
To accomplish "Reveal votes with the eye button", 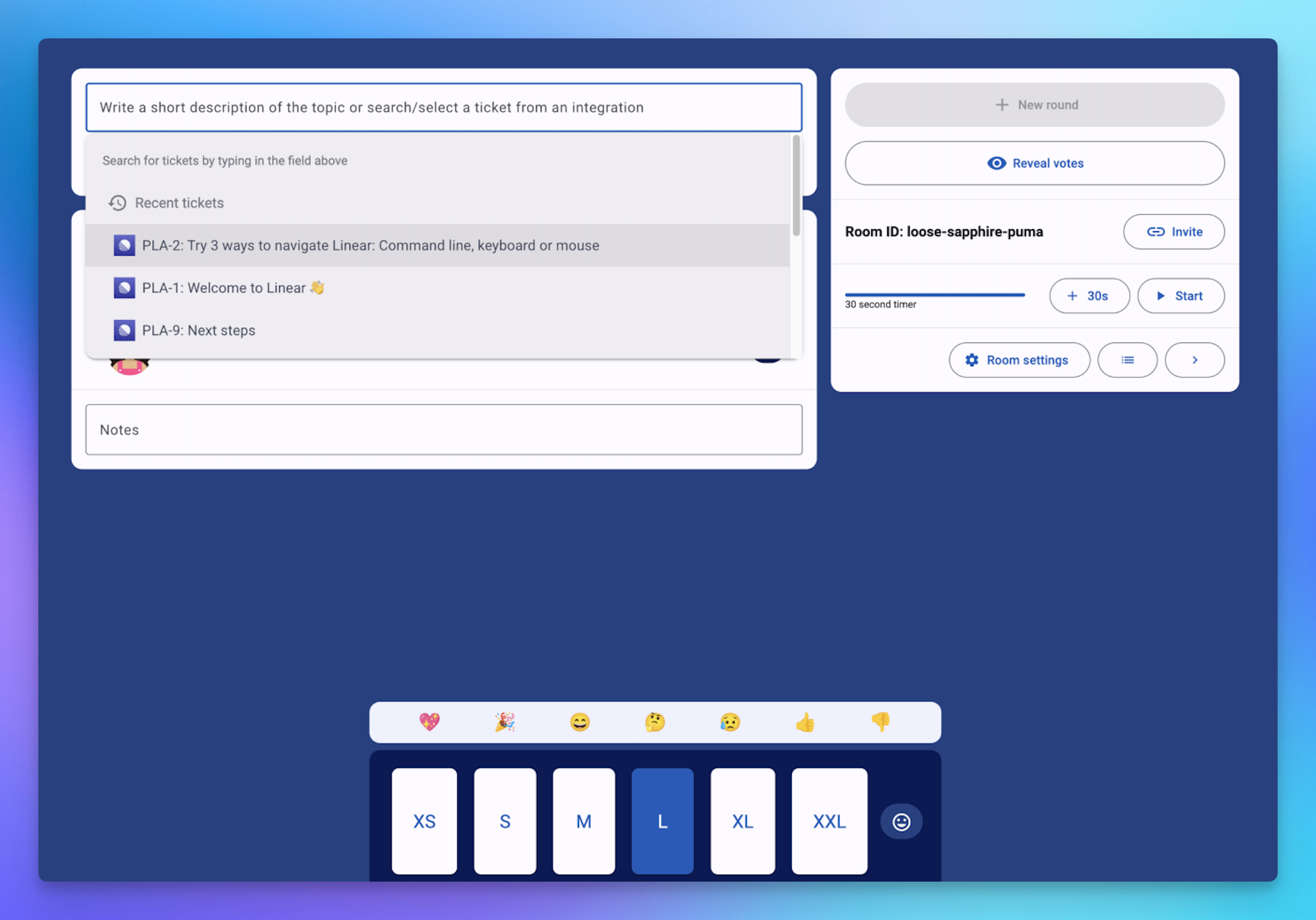I will point(1035,163).
